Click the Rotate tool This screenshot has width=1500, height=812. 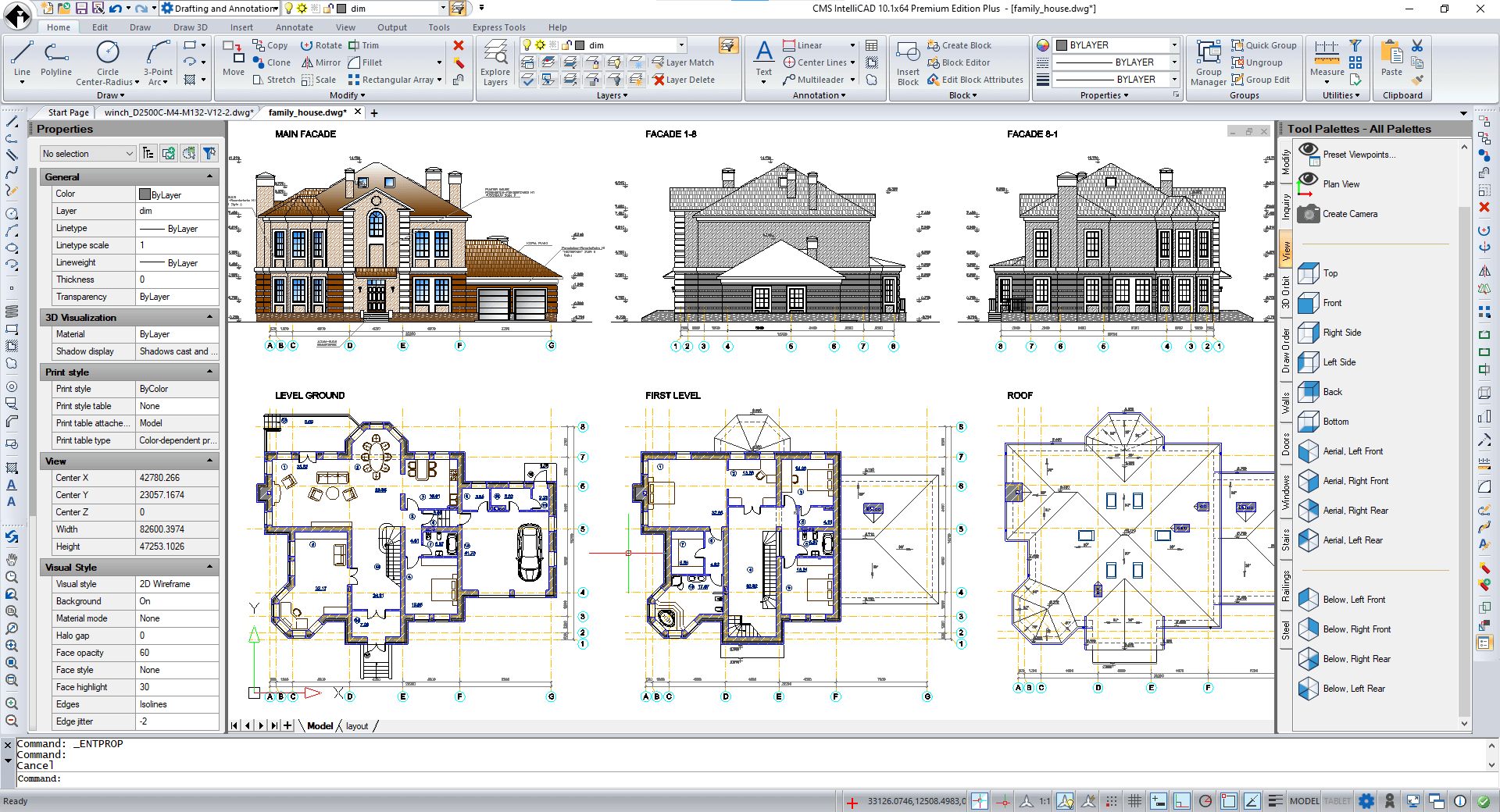click(x=321, y=45)
